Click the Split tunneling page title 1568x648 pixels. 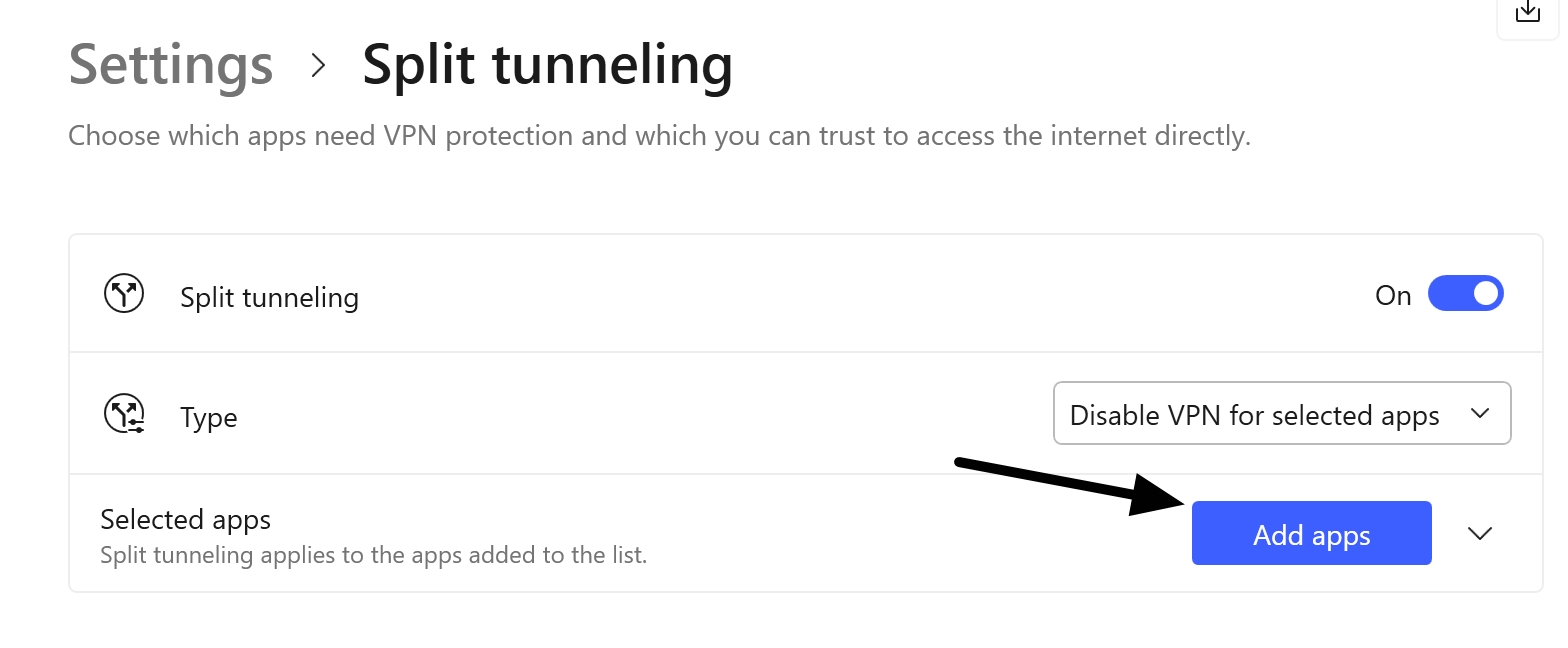546,64
